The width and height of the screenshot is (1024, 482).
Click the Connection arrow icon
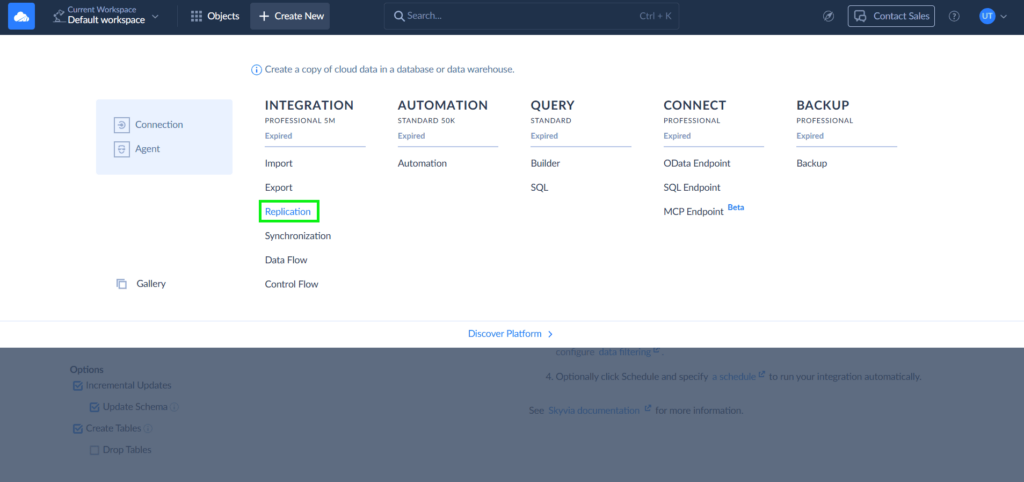(121, 125)
